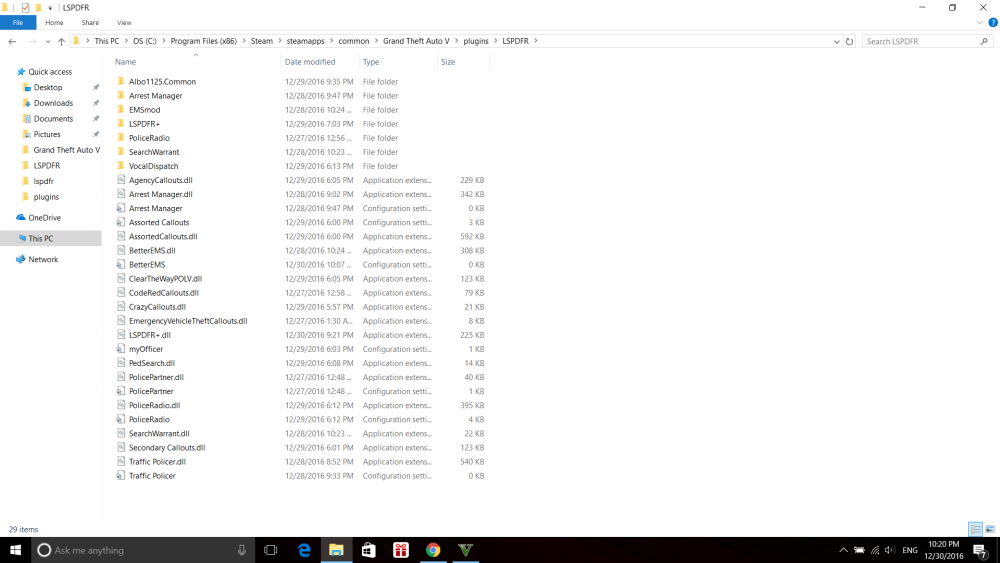Open Downloads in Quick access
The width and height of the screenshot is (1000, 563).
click(53, 103)
